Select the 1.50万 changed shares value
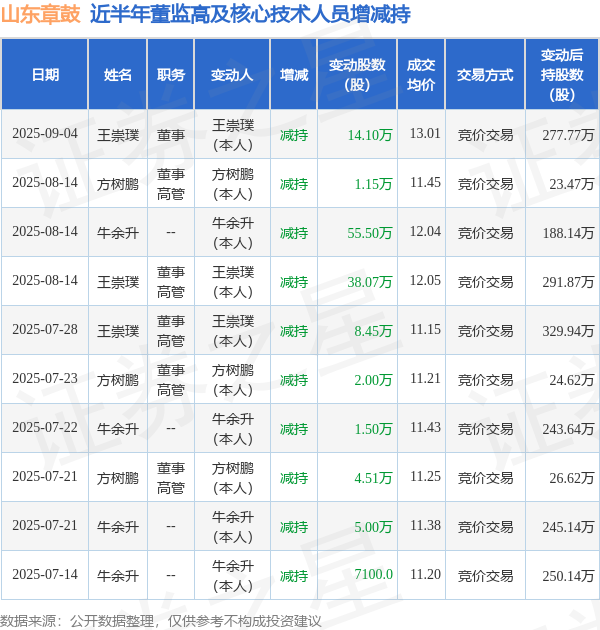This screenshot has height=630, width=600. pos(373,429)
